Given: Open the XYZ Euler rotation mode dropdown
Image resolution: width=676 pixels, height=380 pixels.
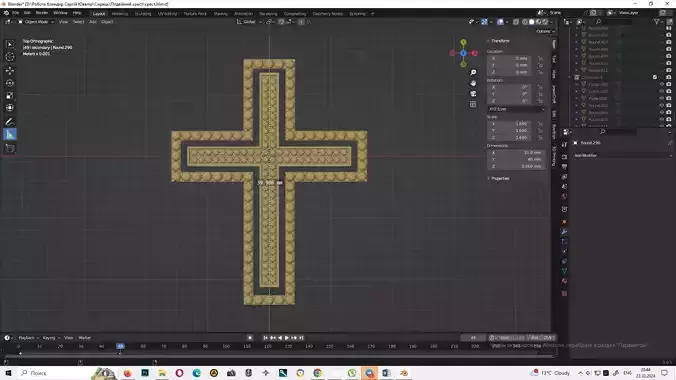Looking at the screenshot, I should click(516, 109).
